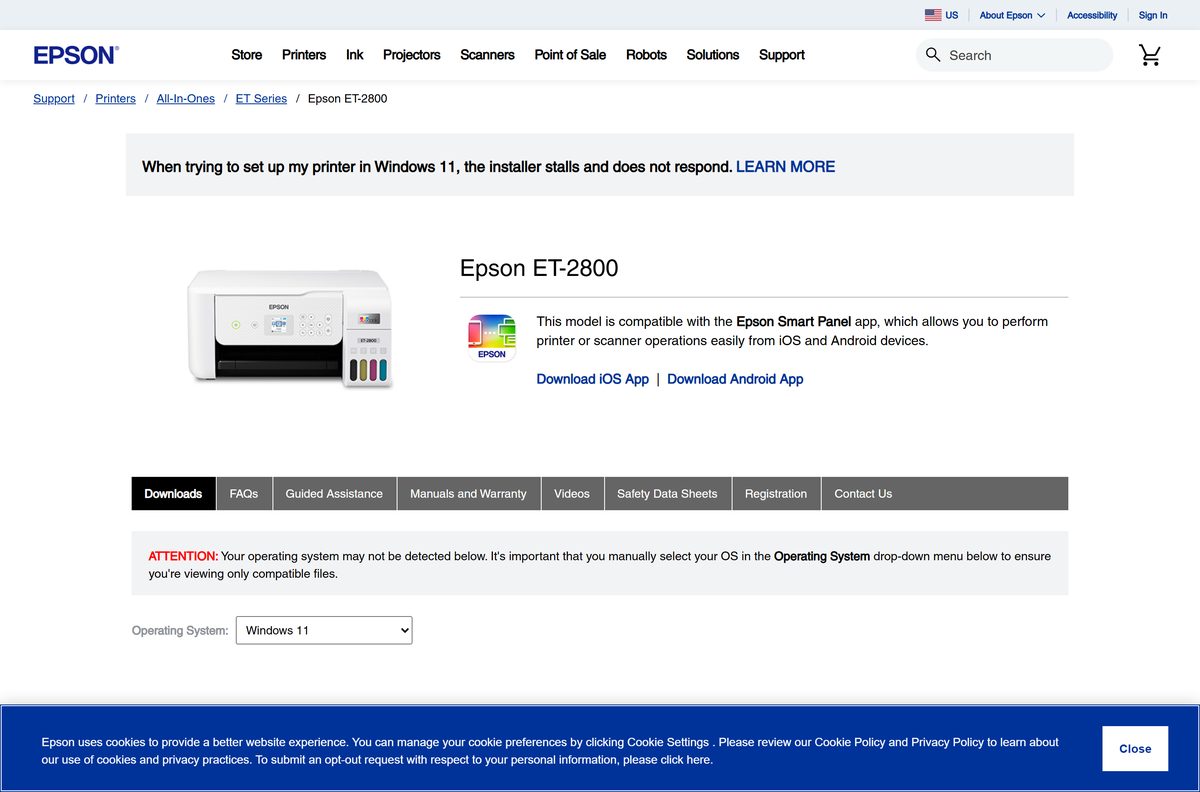Click the Printers breadcrumb link
Image resolution: width=1200 pixels, height=792 pixels.
(x=116, y=98)
